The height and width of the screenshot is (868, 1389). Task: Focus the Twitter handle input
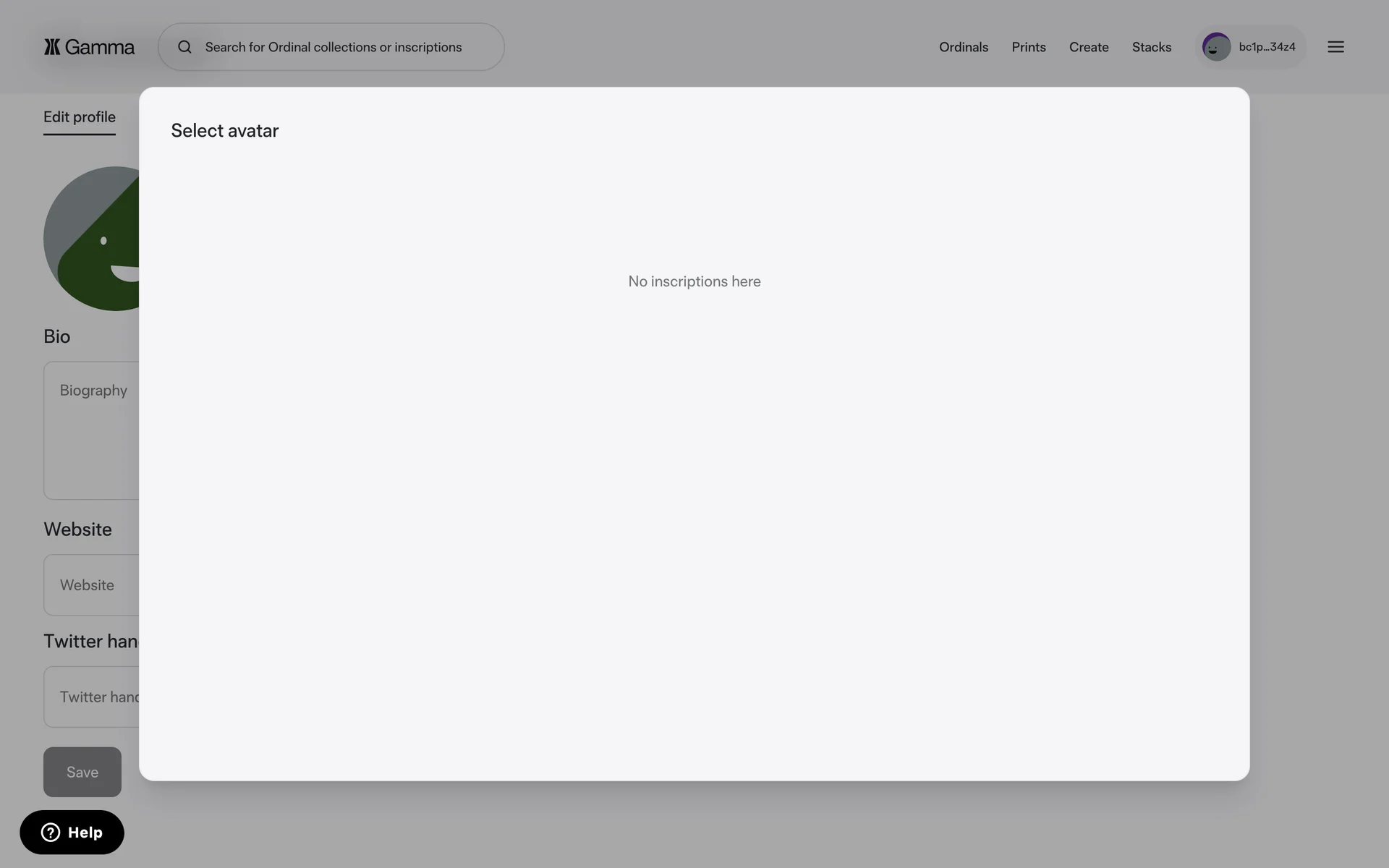(x=92, y=697)
